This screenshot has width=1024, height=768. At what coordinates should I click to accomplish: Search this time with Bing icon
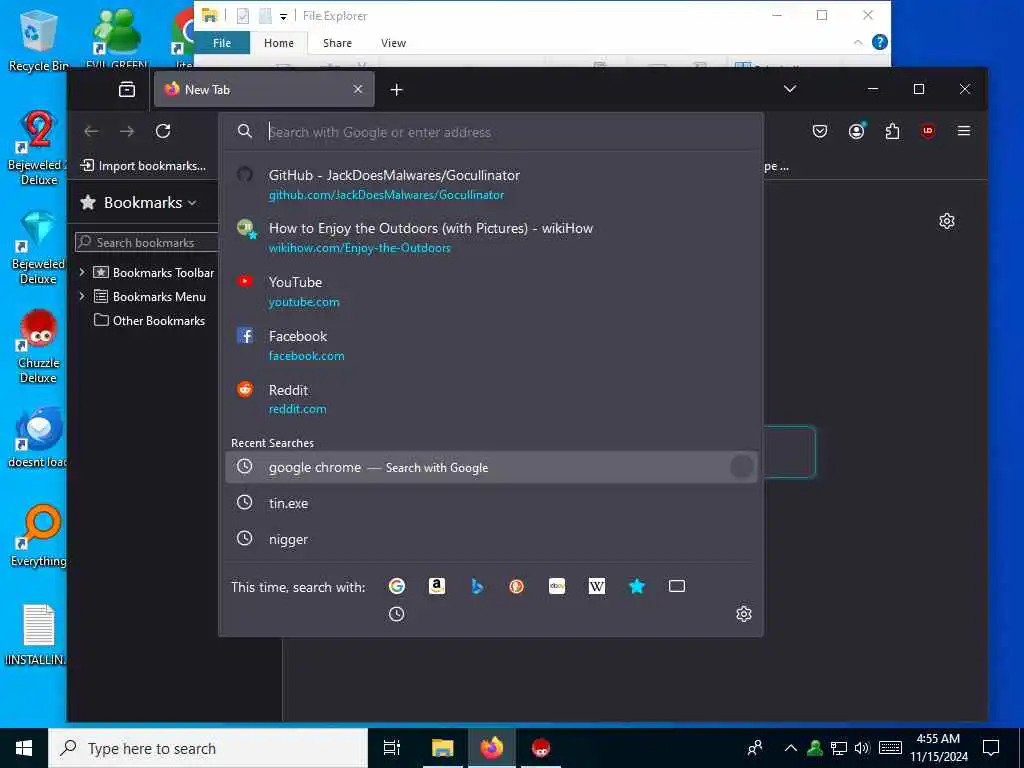coord(477,586)
